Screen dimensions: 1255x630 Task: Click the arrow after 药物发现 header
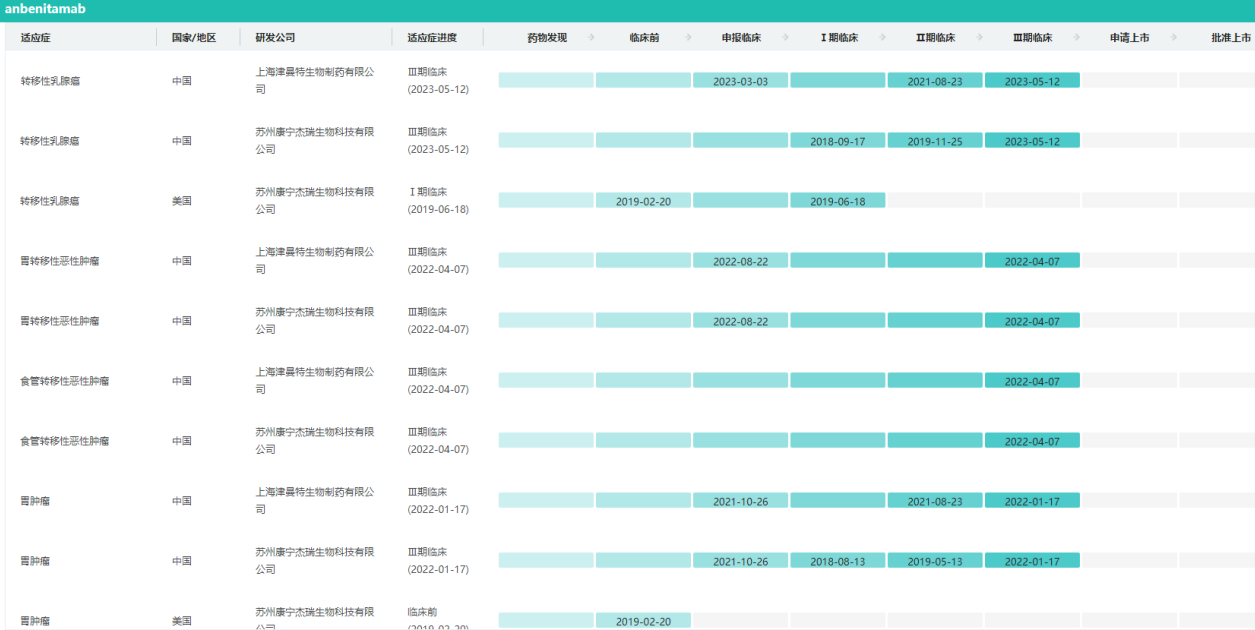coord(591,38)
